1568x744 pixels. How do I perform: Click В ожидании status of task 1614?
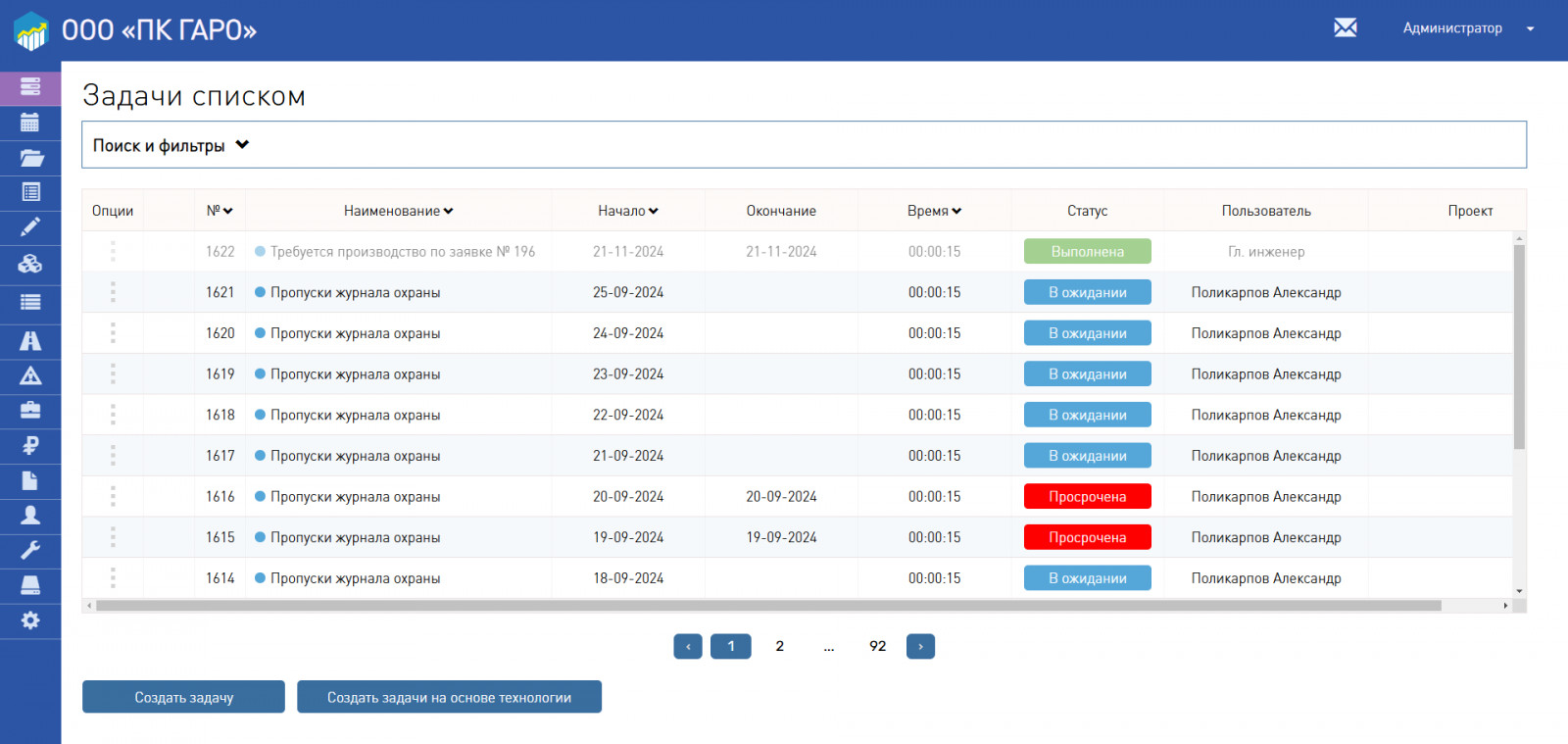[1088, 578]
